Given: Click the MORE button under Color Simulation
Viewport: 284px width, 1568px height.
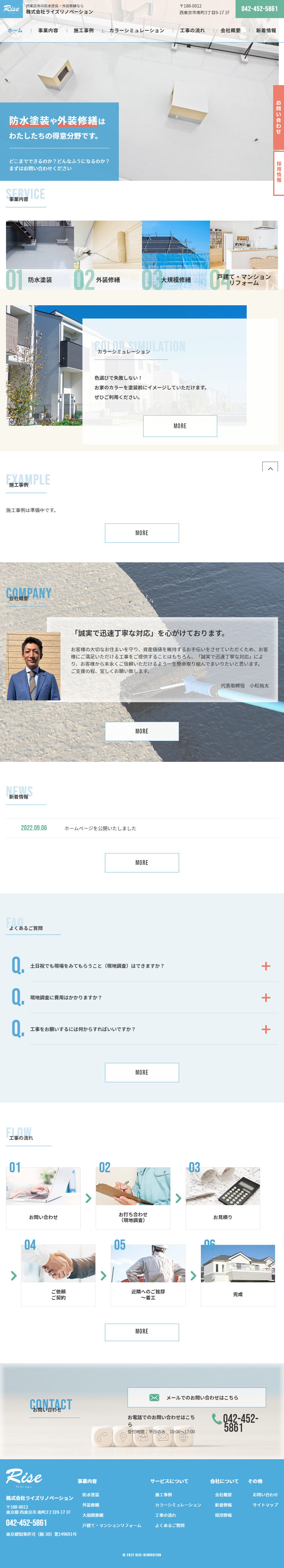Looking at the screenshot, I should click(180, 426).
